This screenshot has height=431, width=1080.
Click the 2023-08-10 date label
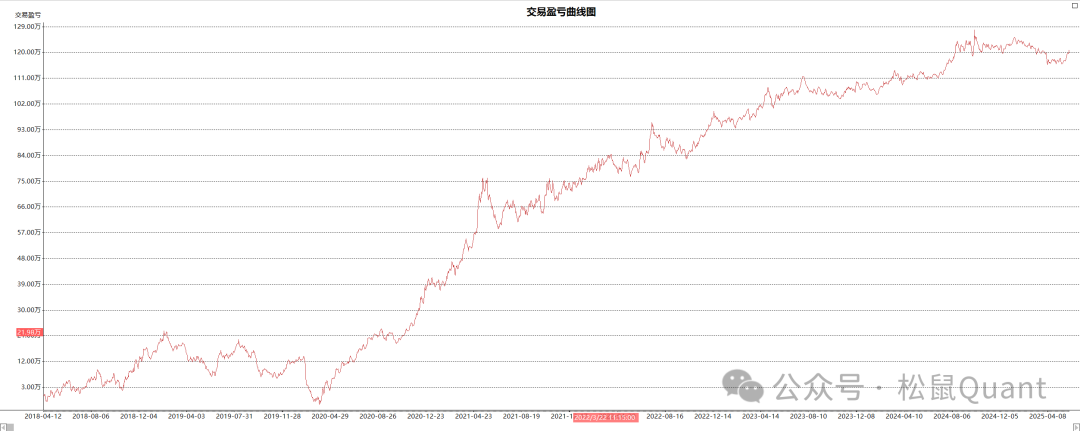click(x=809, y=415)
